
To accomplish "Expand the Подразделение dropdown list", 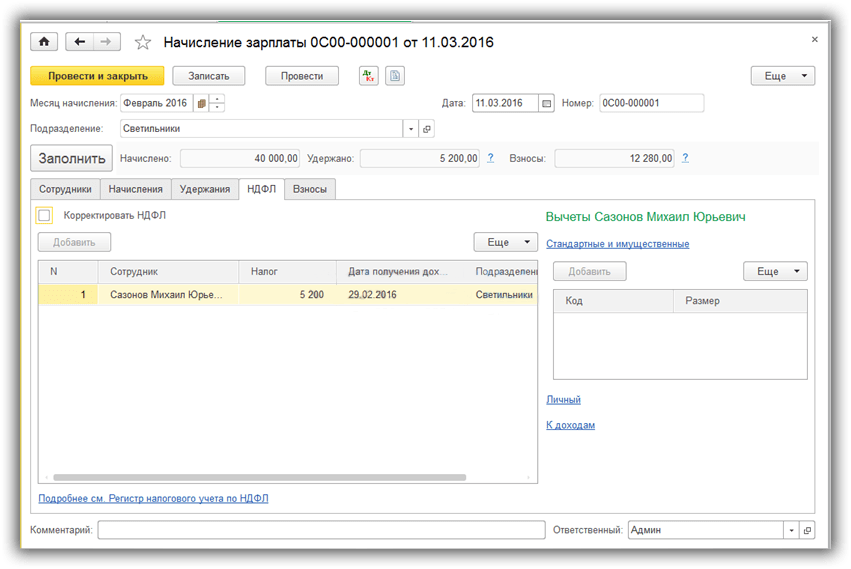I will click(410, 129).
